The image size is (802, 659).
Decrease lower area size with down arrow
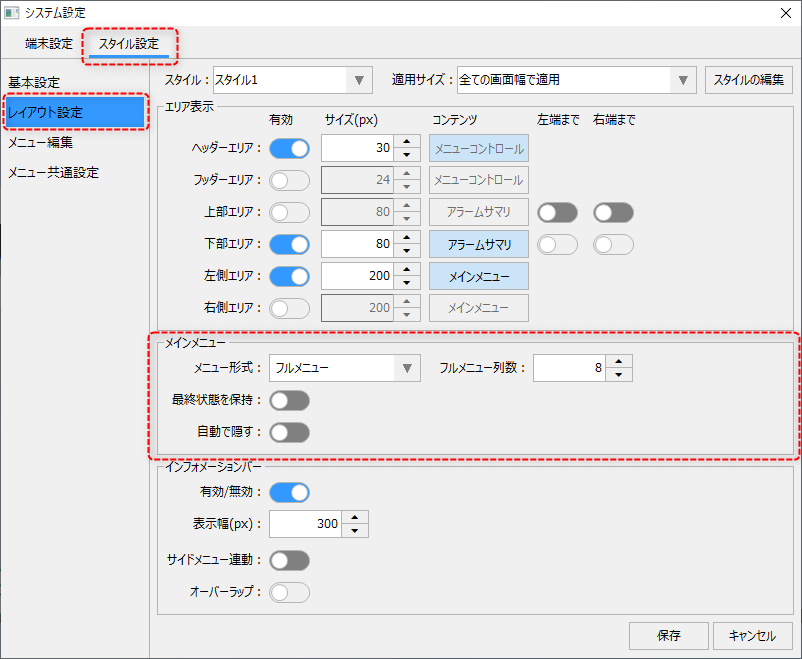click(406, 251)
